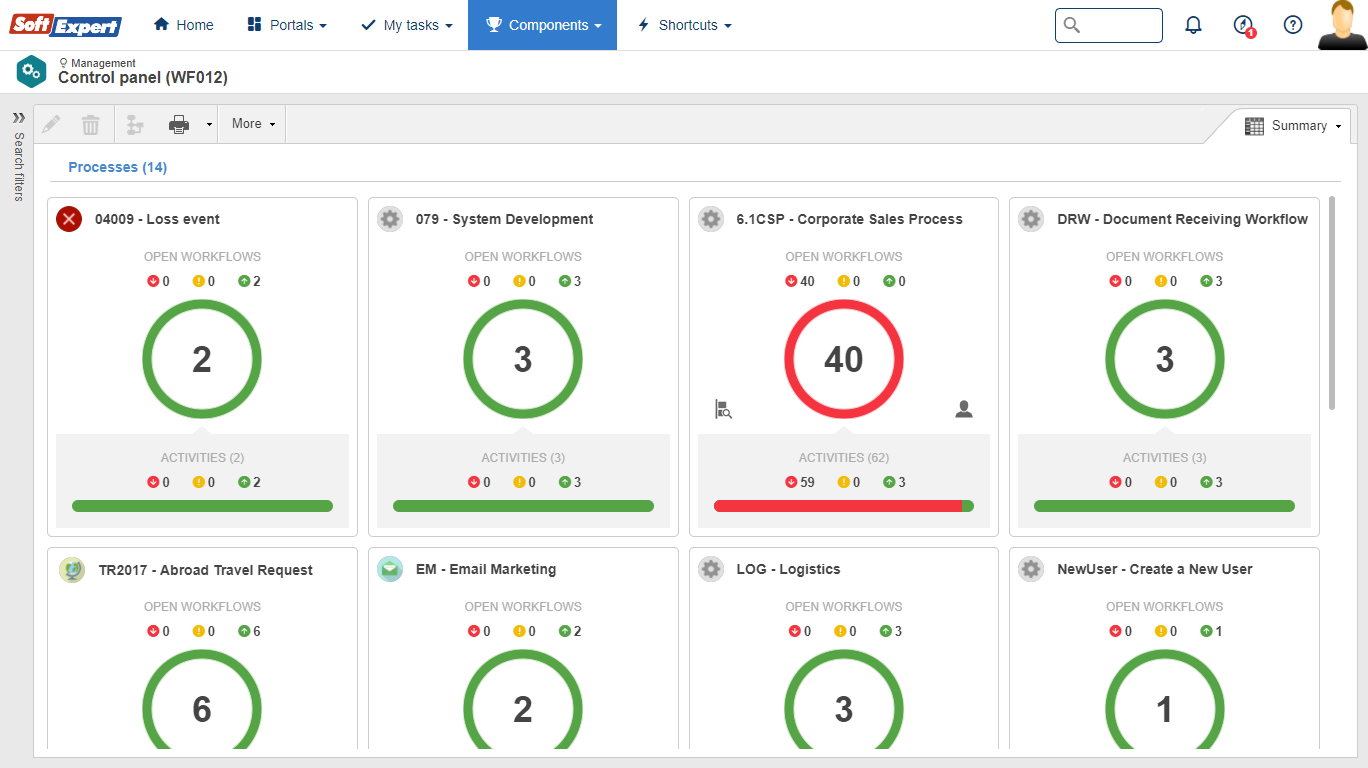Click the pending tasks icon with red badge
Viewport: 1368px width, 768px height.
pos(1242,24)
